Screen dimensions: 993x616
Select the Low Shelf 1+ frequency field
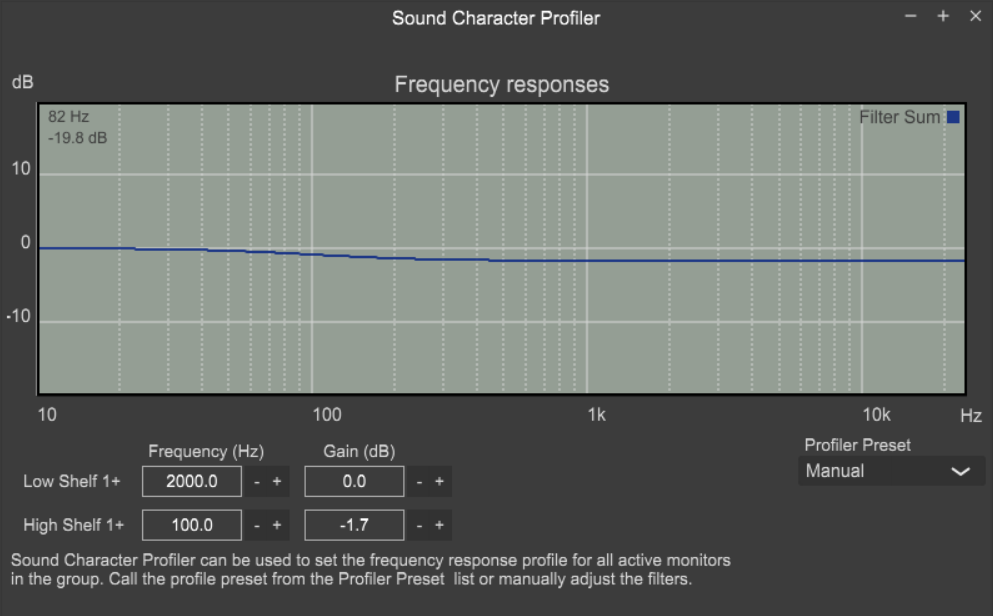coord(192,482)
